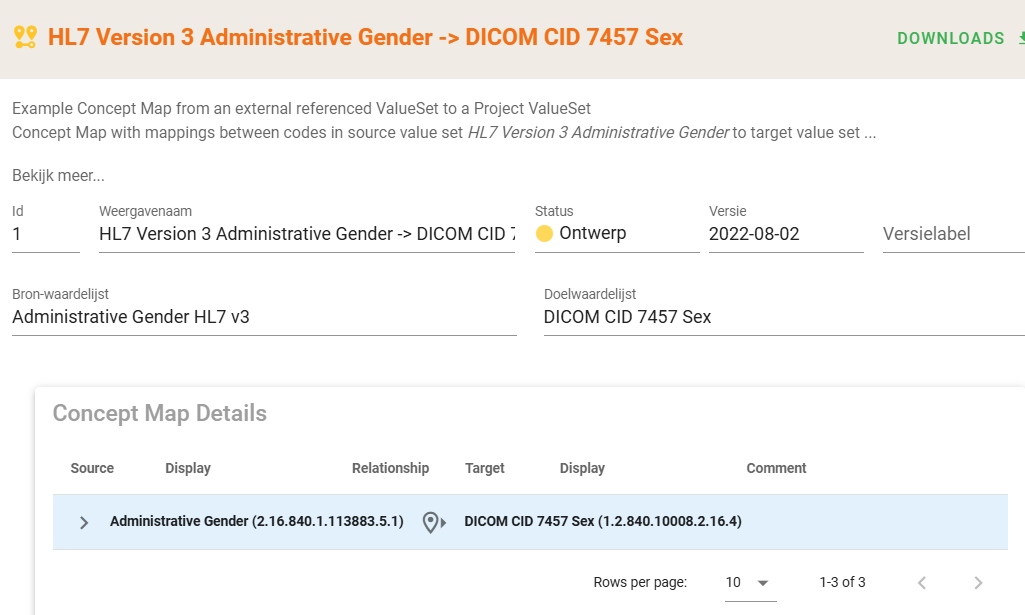Screen dimensions: 1025x615
Task: Click the Versielabel input field
Action: [x=950, y=234]
